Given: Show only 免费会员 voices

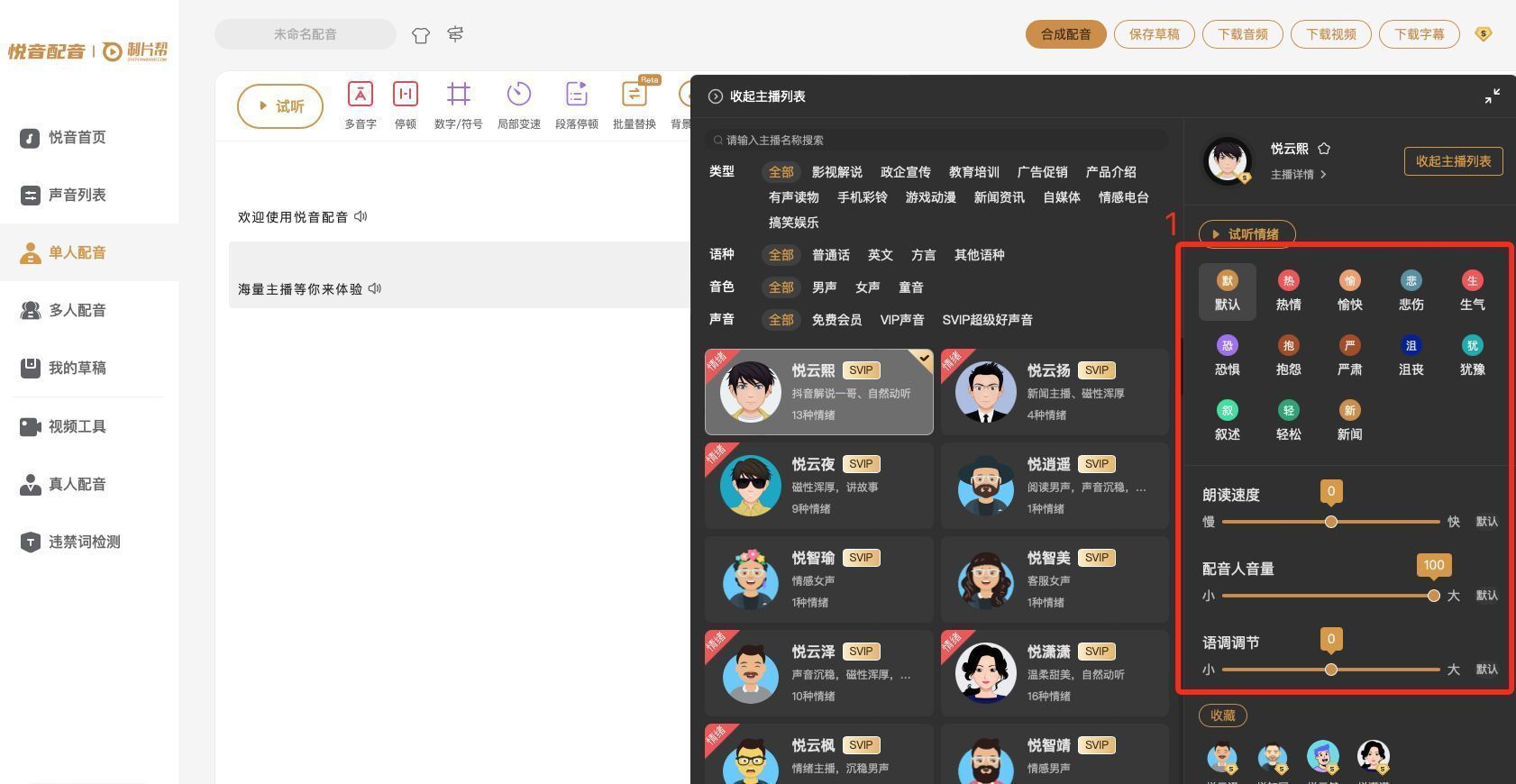Looking at the screenshot, I should (836, 320).
